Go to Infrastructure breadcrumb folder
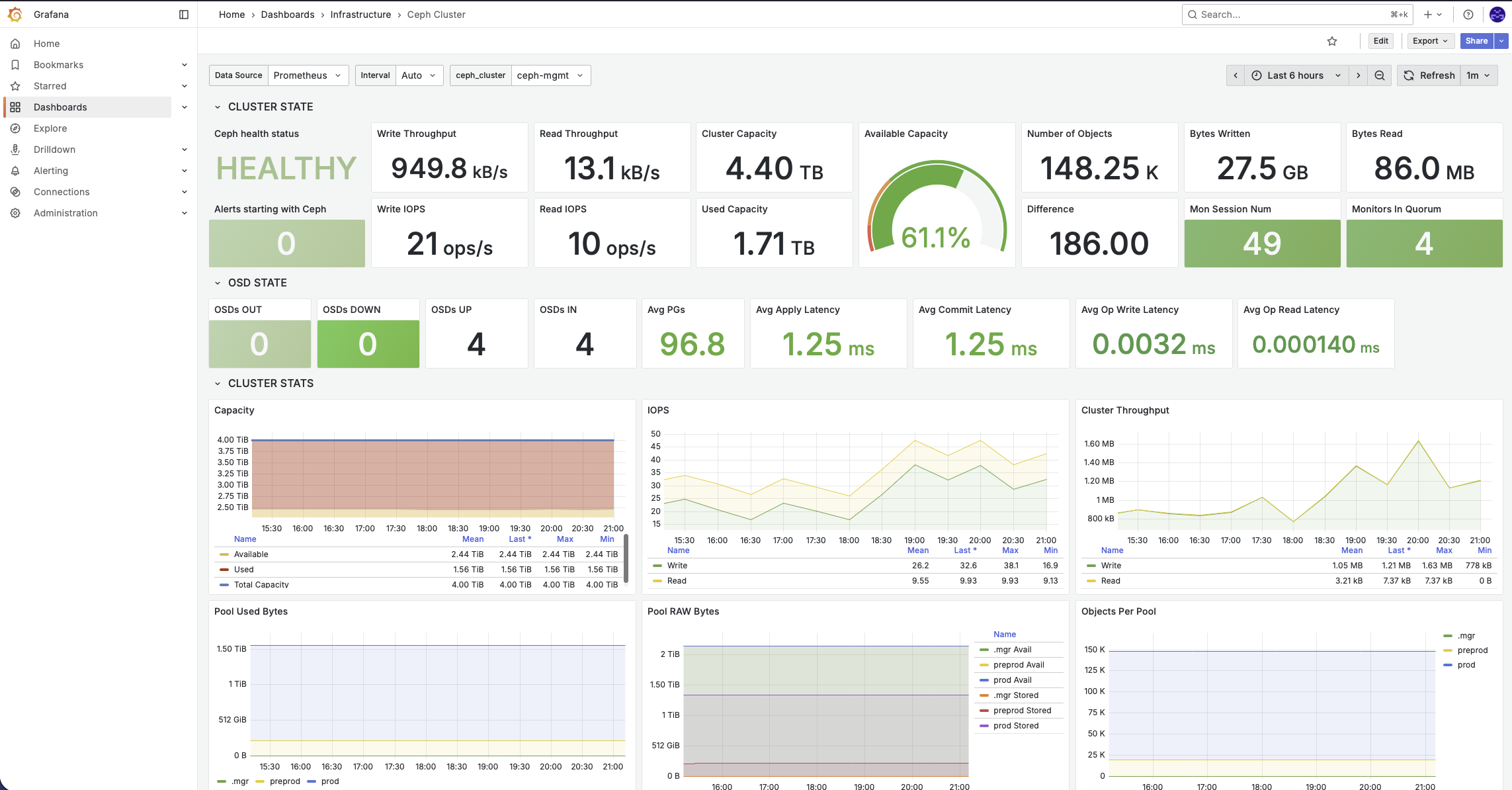The image size is (1512, 790). point(360,15)
